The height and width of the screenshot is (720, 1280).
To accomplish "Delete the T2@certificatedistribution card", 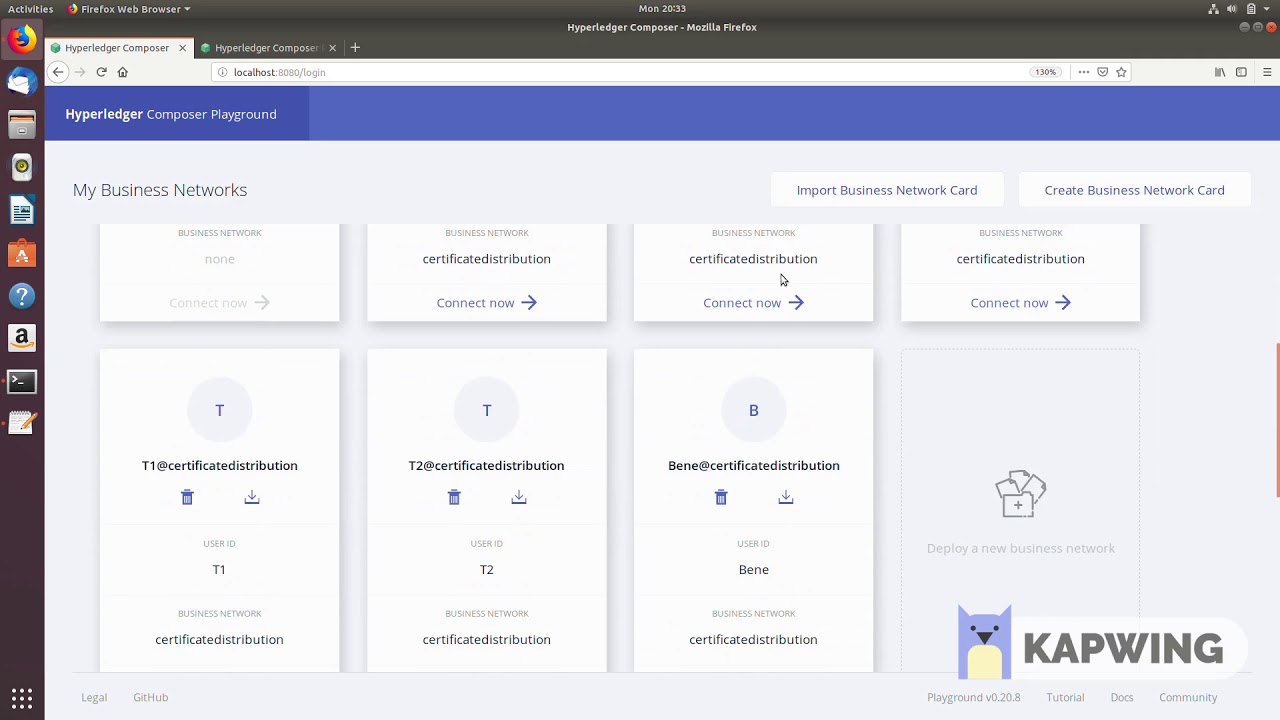I will coord(454,497).
